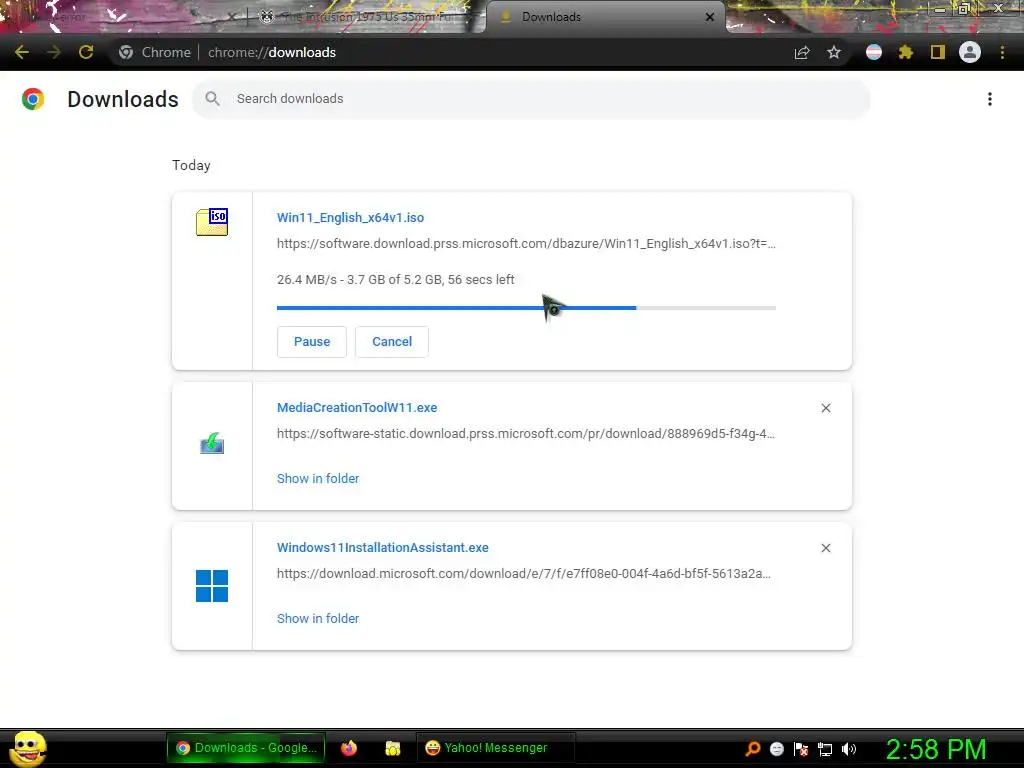Go back using the browser back arrow
This screenshot has height=768, width=1024.
[22, 52]
